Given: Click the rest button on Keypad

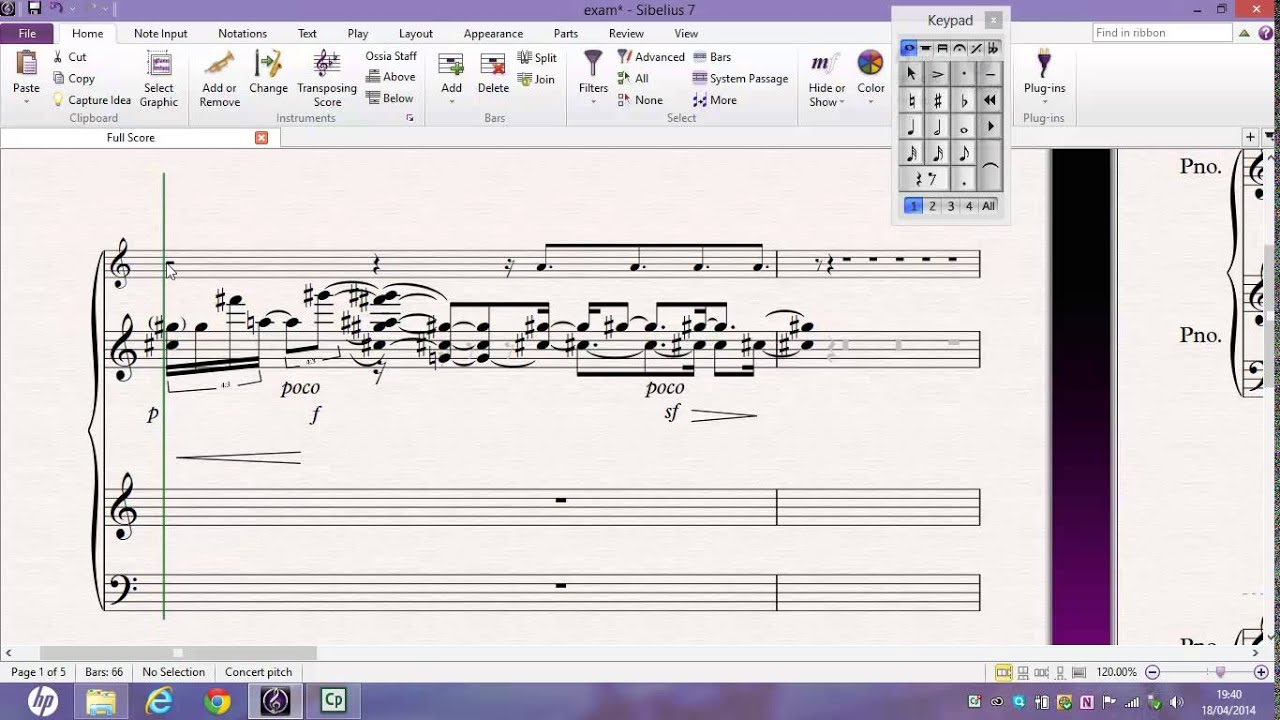Looking at the screenshot, I should pos(925,179).
